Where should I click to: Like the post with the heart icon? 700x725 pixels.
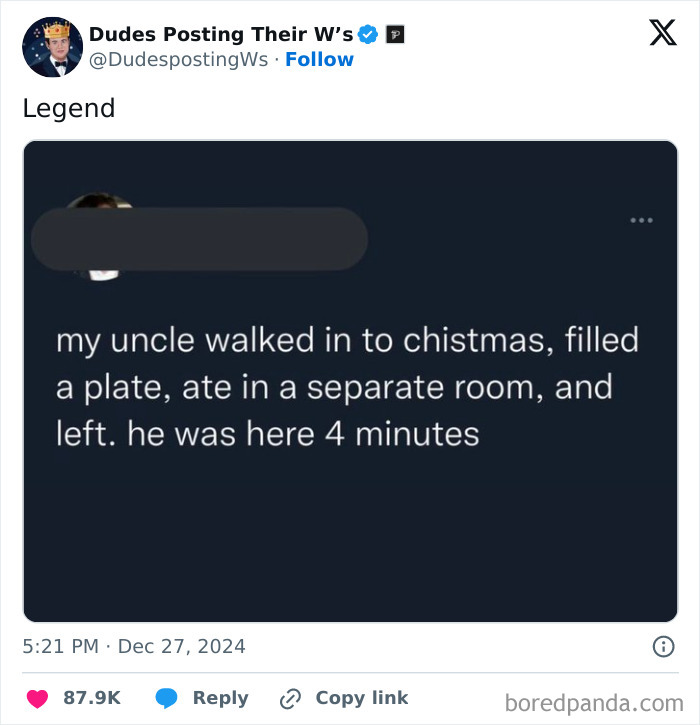tap(38, 698)
